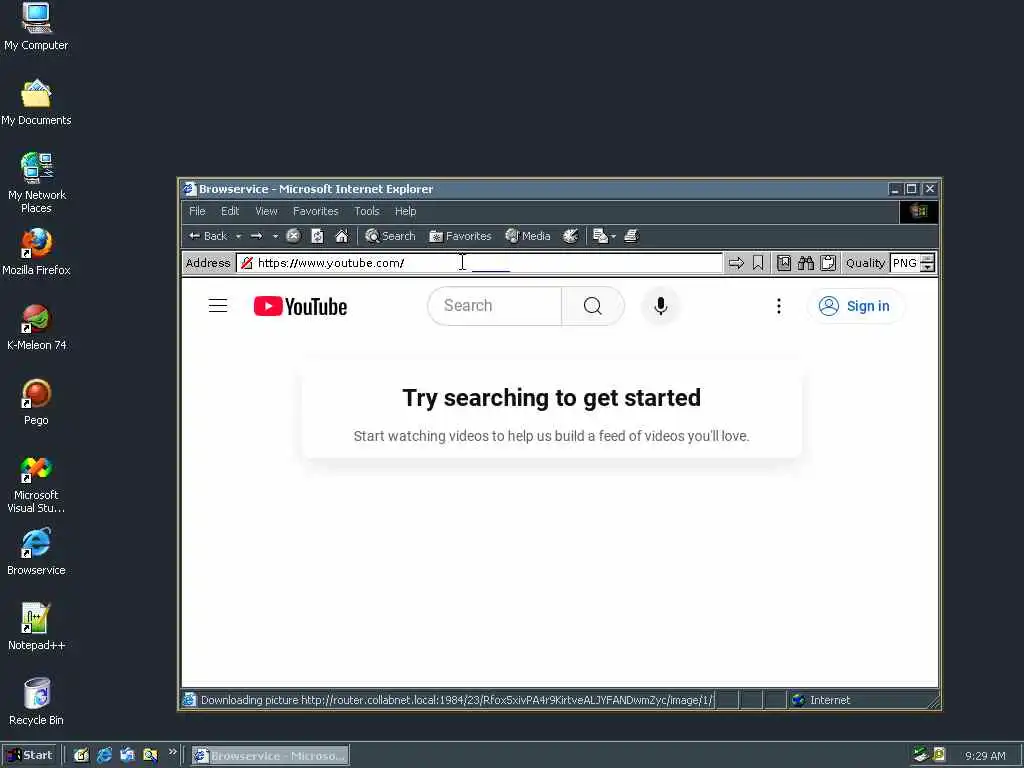The height and width of the screenshot is (768, 1024).
Task: Open the Tools menu
Action: (x=366, y=211)
